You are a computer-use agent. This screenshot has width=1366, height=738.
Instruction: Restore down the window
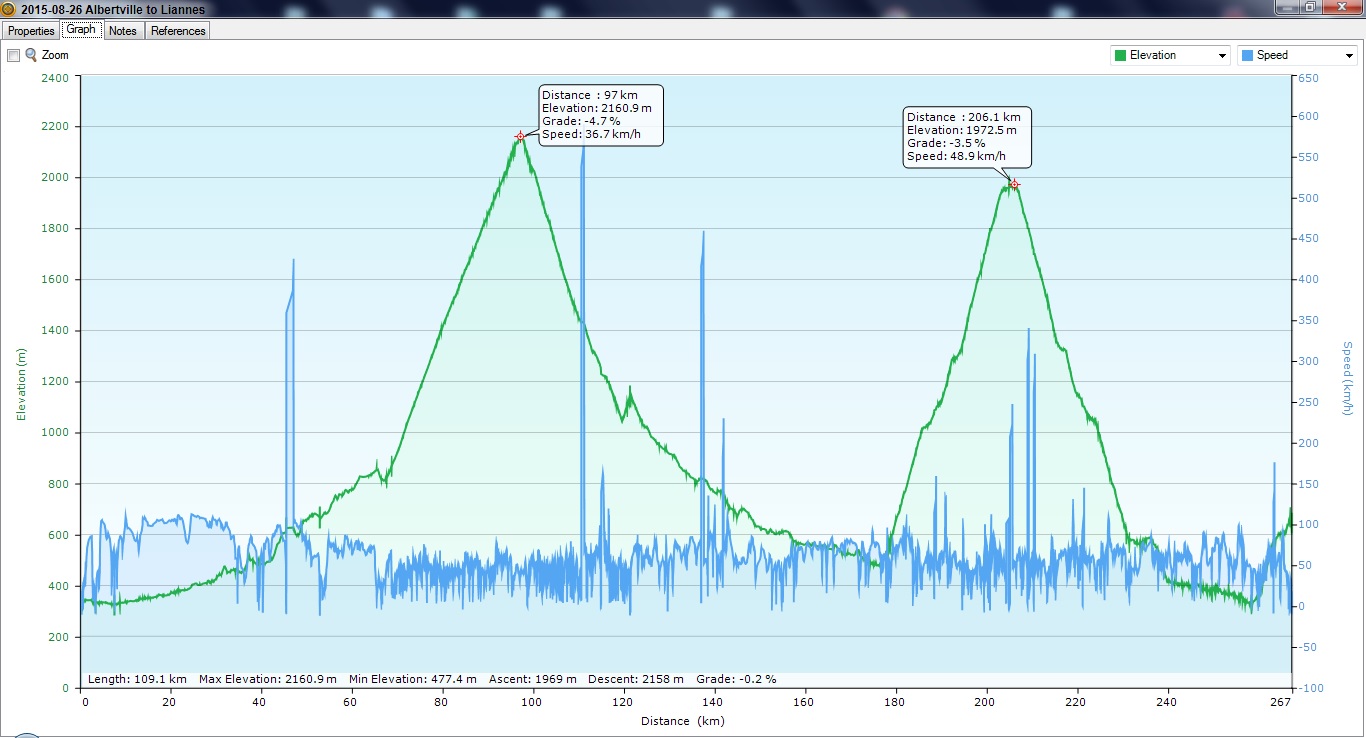tap(1311, 7)
